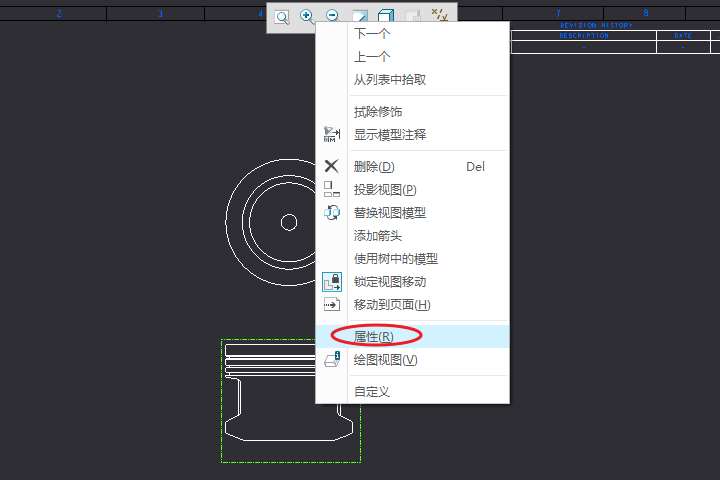The image size is (720, 480).
Task: Select 绘图视图(V) menu entry
Action: 412,360
